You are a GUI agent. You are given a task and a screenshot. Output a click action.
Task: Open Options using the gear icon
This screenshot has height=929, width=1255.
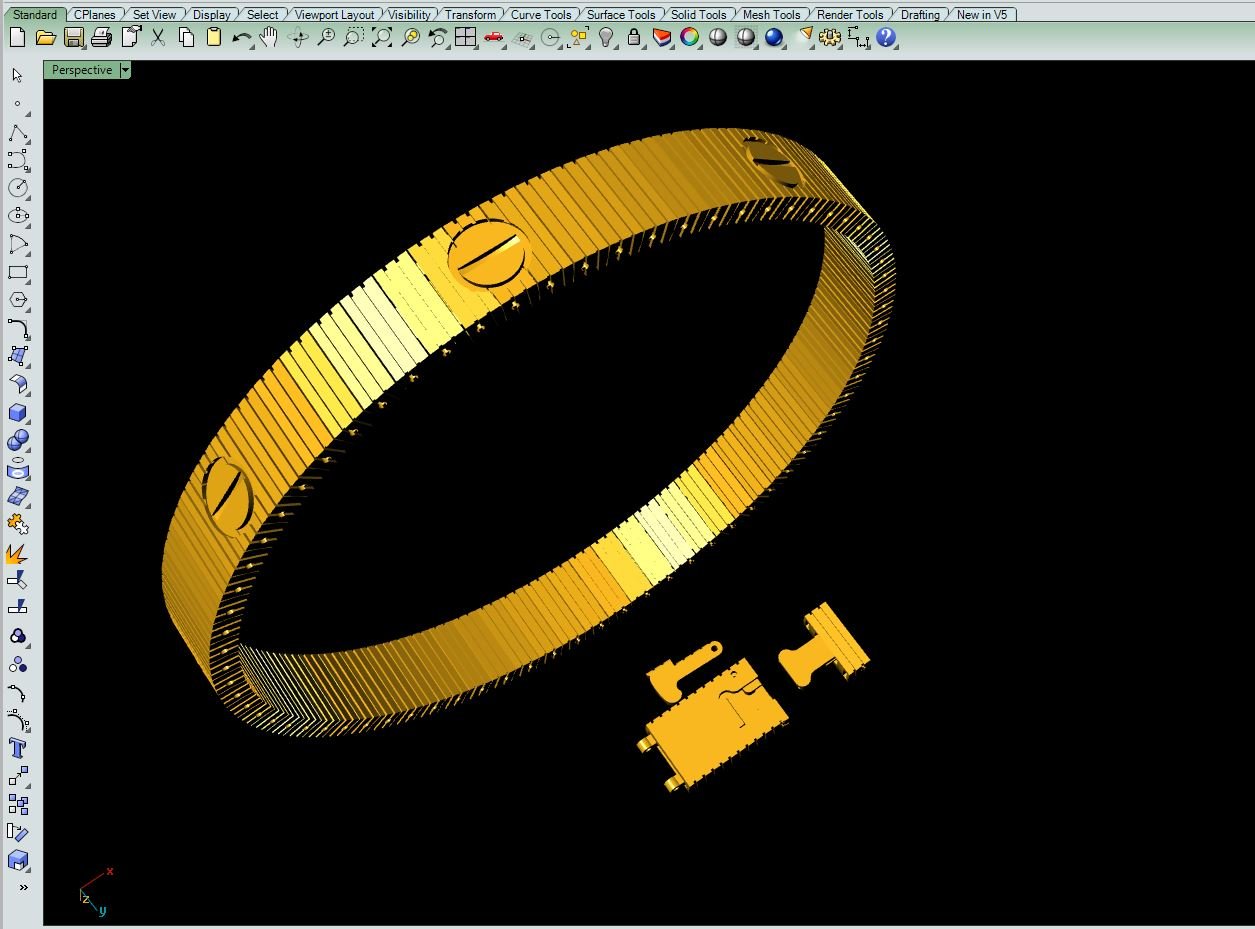(829, 38)
